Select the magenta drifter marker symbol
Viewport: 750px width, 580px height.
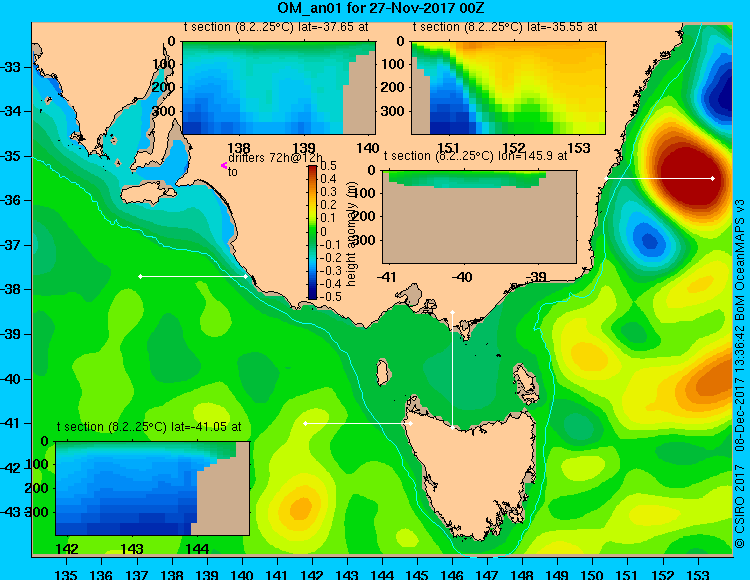coord(224,165)
